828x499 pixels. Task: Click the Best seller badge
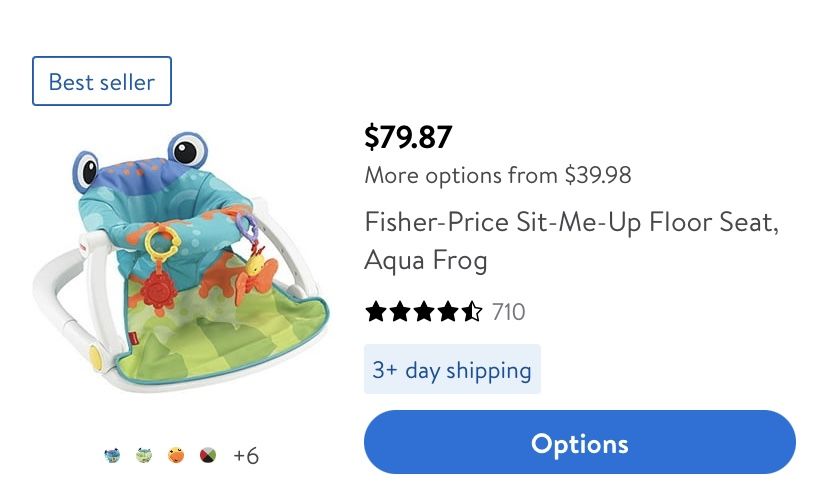[x=102, y=81]
